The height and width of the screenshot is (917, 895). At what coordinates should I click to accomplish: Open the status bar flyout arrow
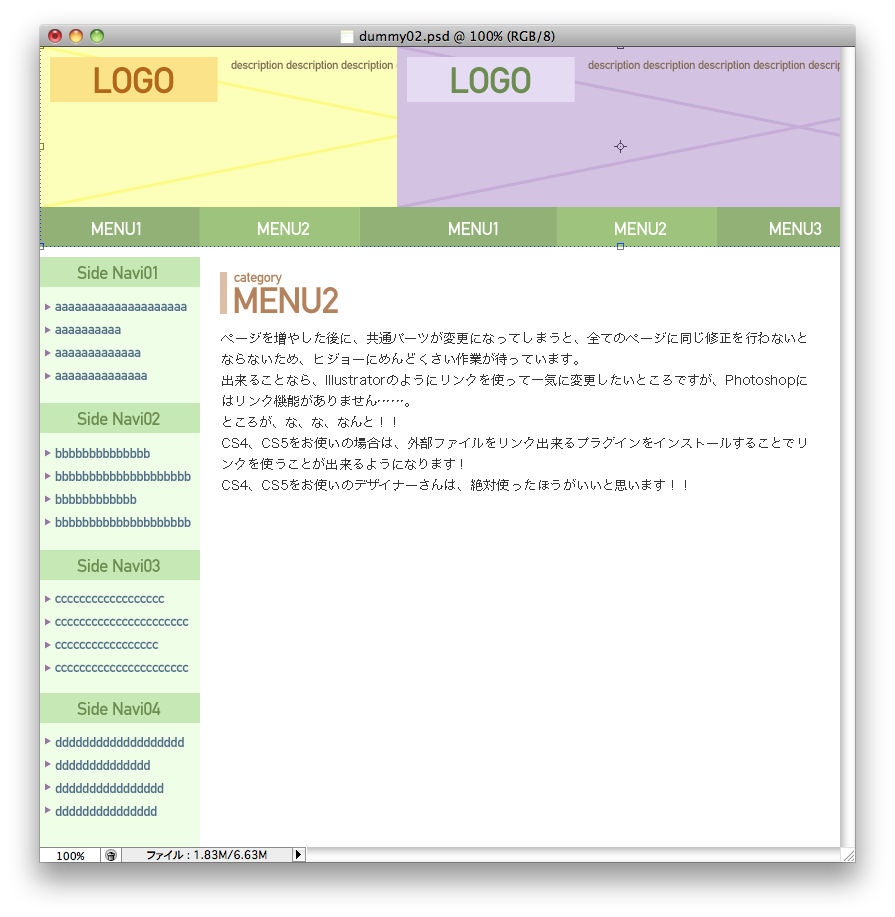click(x=297, y=855)
